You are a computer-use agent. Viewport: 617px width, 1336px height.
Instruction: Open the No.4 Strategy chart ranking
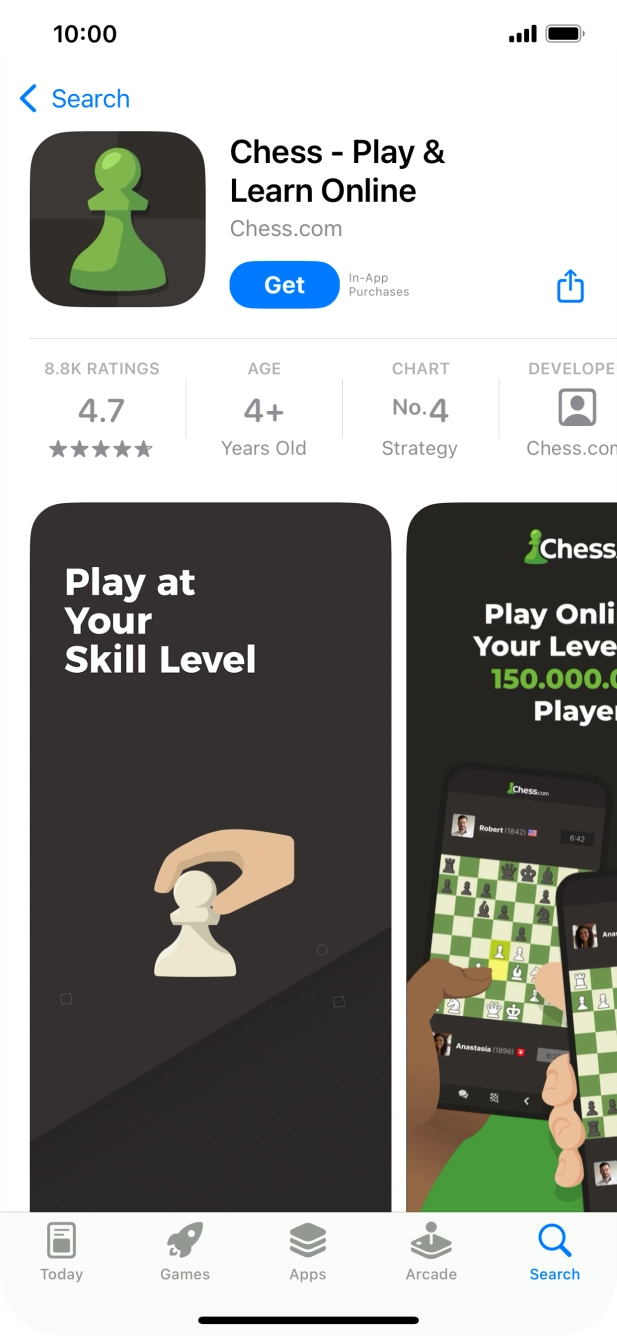tap(420, 409)
